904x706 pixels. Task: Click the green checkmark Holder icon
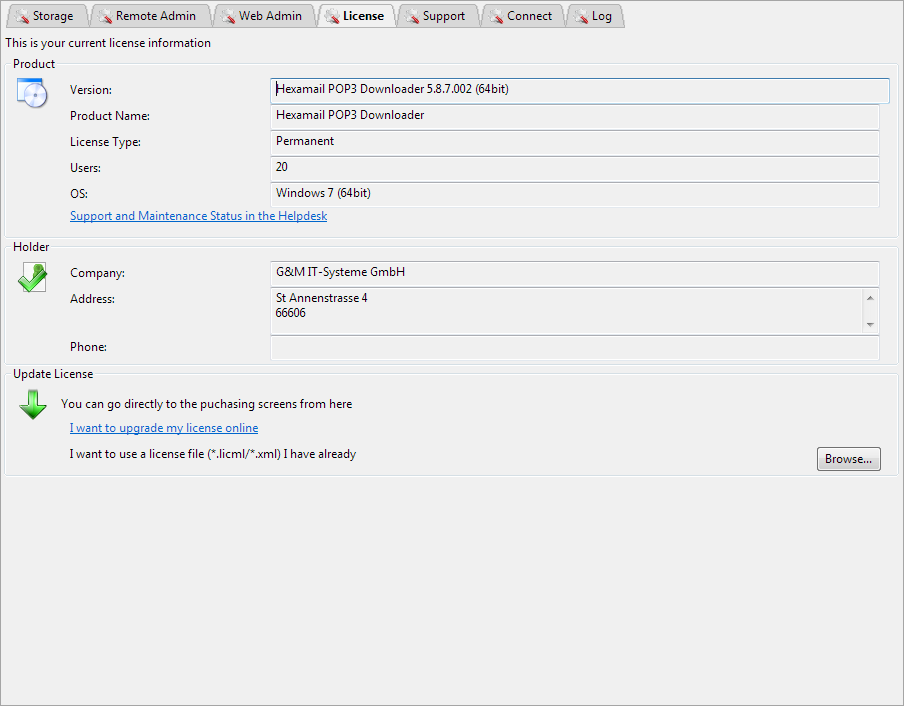32,277
